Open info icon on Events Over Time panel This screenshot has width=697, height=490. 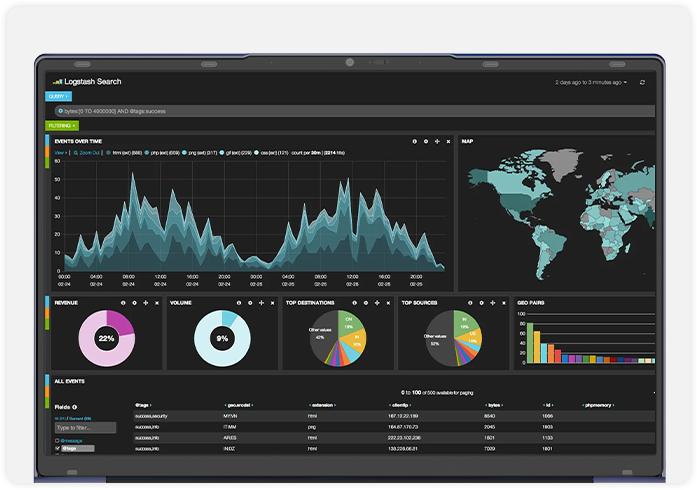tap(415, 142)
